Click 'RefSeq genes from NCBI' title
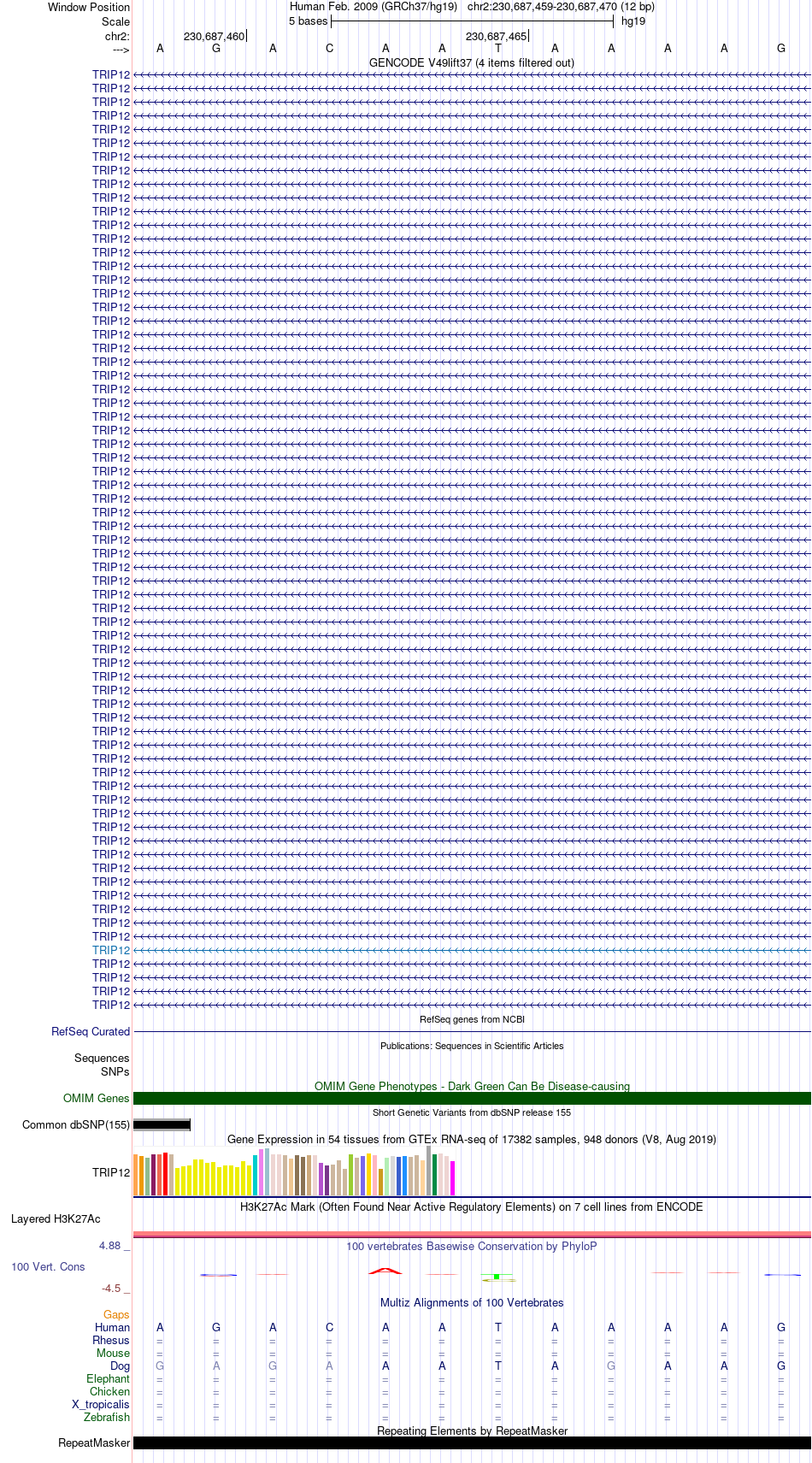This screenshot has width=812, height=1463. (x=472, y=1019)
